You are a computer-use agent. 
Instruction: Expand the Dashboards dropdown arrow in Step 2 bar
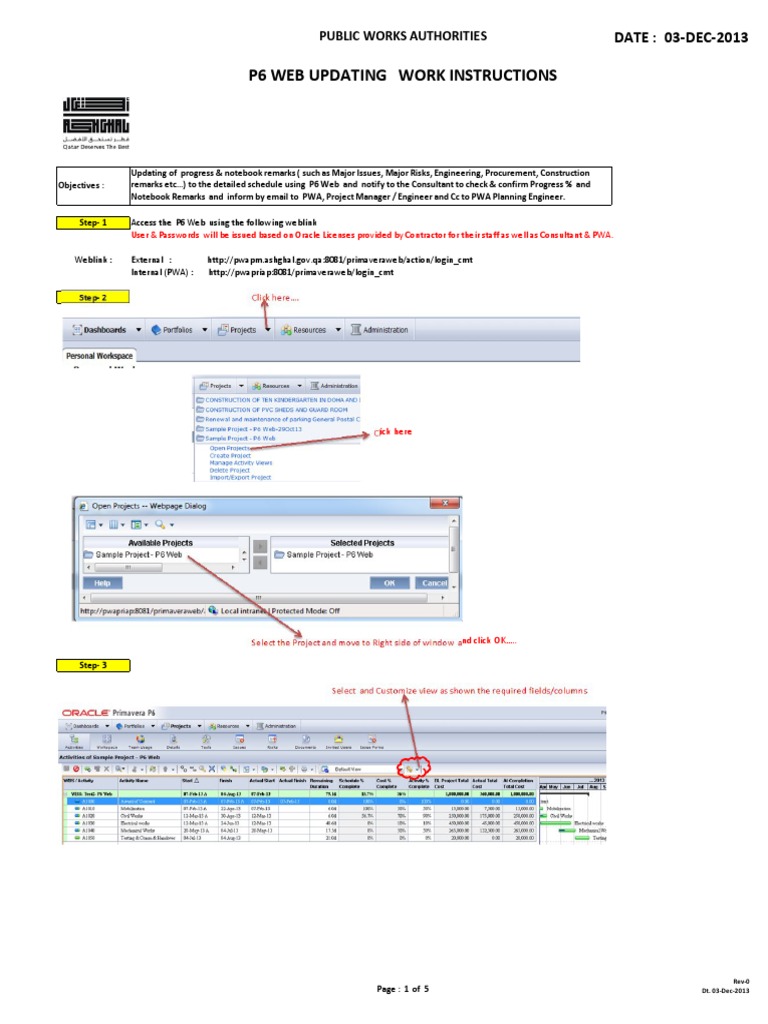click(x=138, y=330)
